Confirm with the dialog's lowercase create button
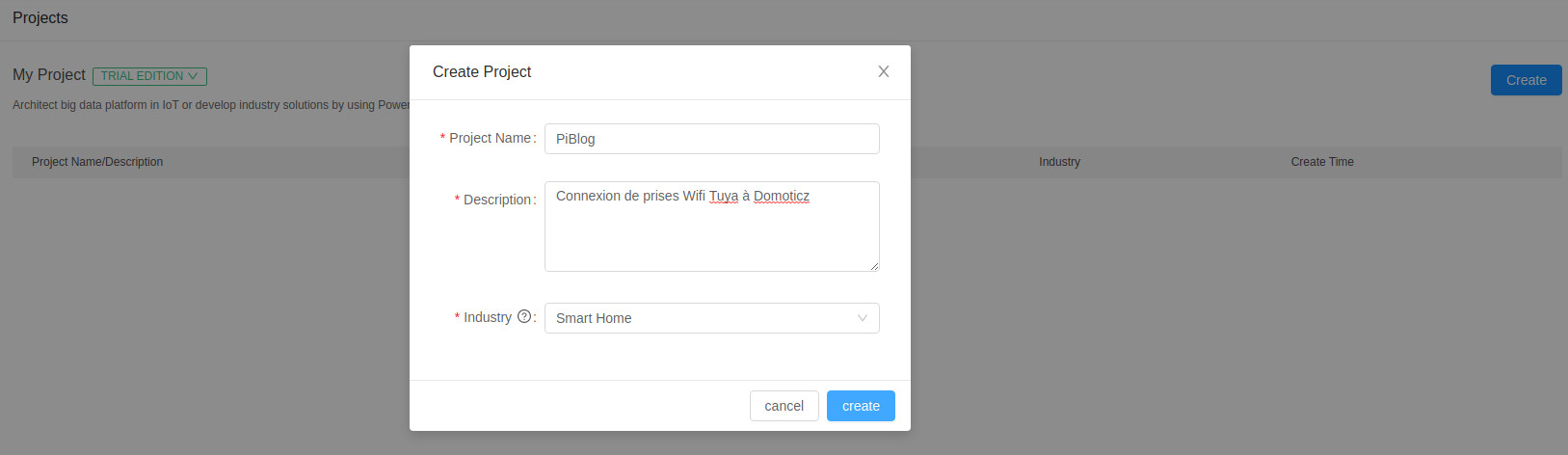1568x455 pixels. tap(861, 406)
